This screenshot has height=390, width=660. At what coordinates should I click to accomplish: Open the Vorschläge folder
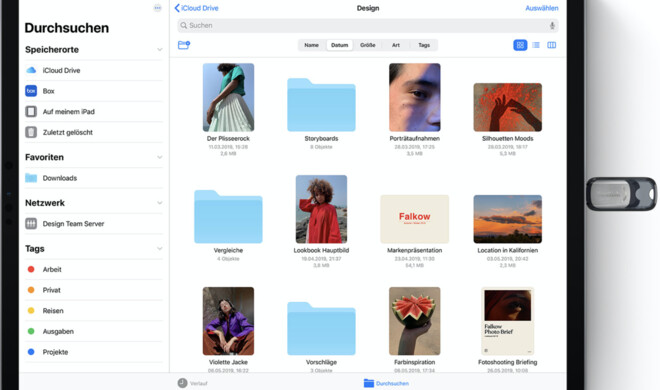point(321,329)
